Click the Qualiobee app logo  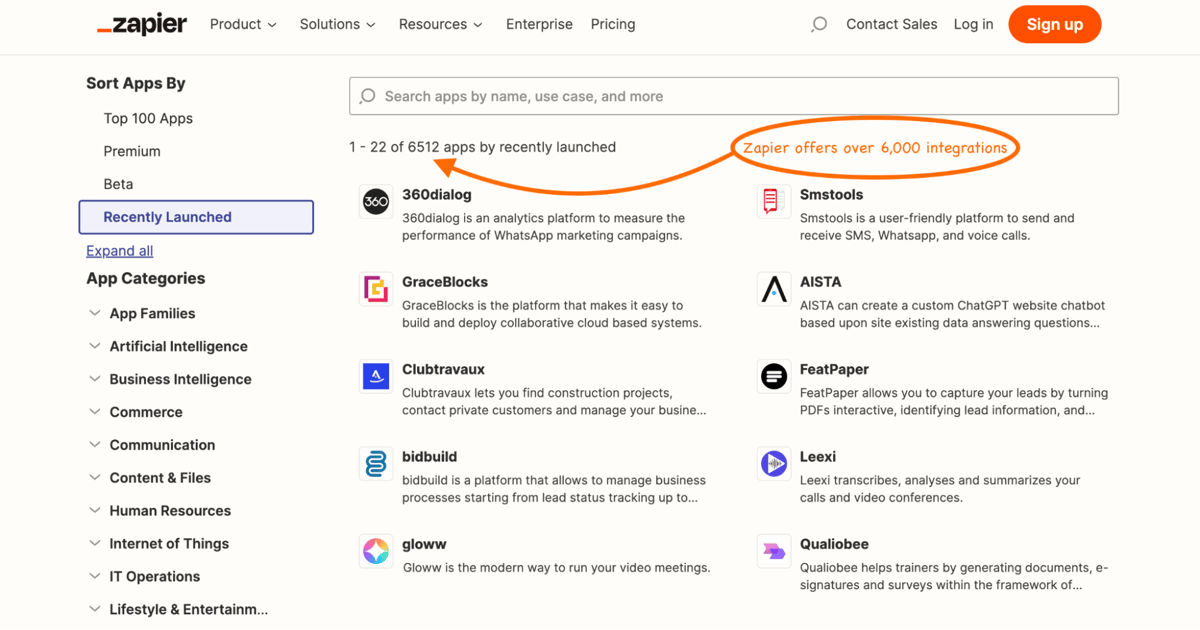point(774,551)
